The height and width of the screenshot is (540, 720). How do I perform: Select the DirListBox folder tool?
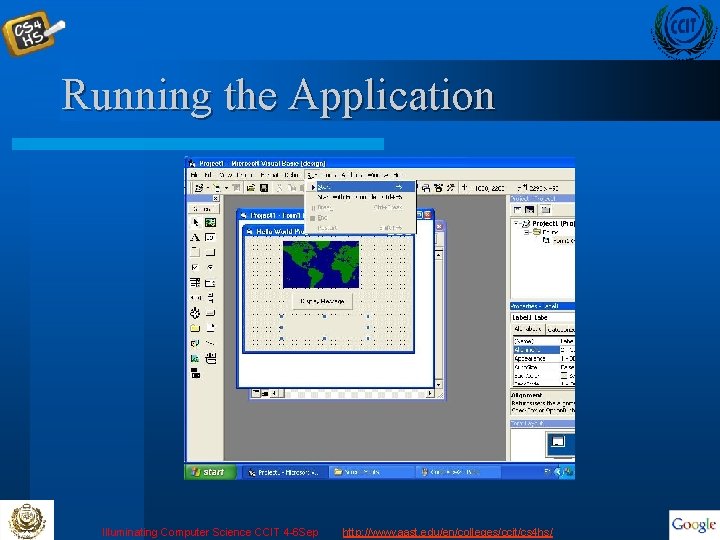pos(195,328)
